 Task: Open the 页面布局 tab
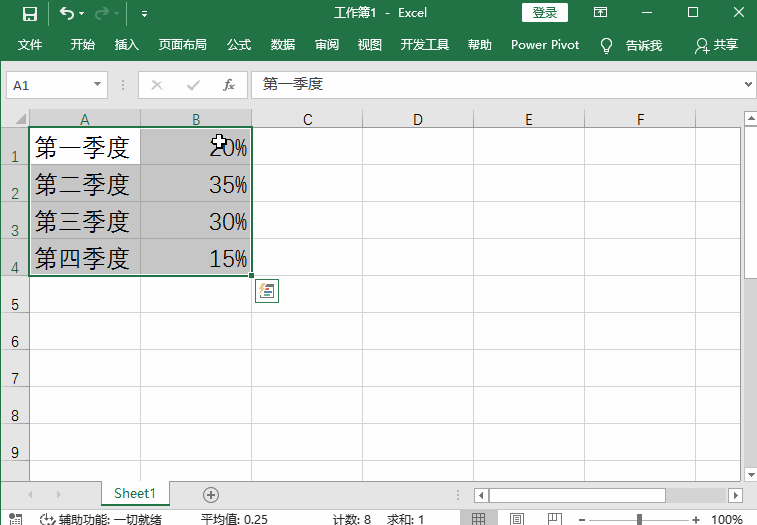pos(182,45)
